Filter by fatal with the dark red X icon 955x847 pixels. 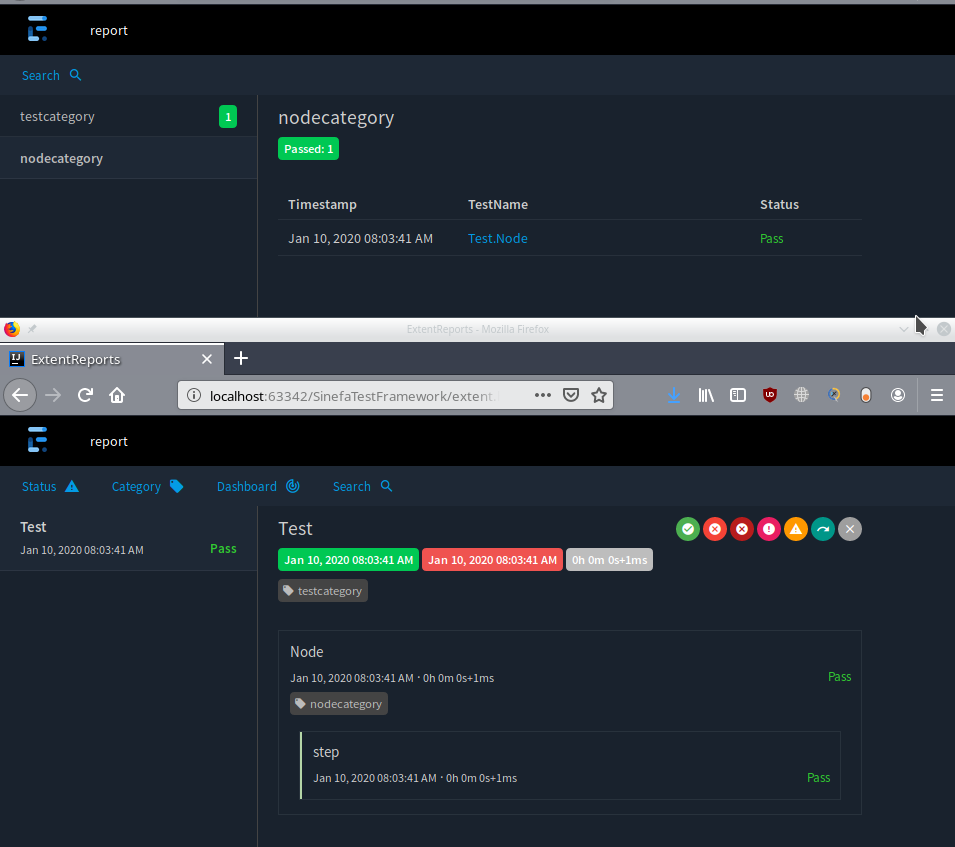pos(742,529)
